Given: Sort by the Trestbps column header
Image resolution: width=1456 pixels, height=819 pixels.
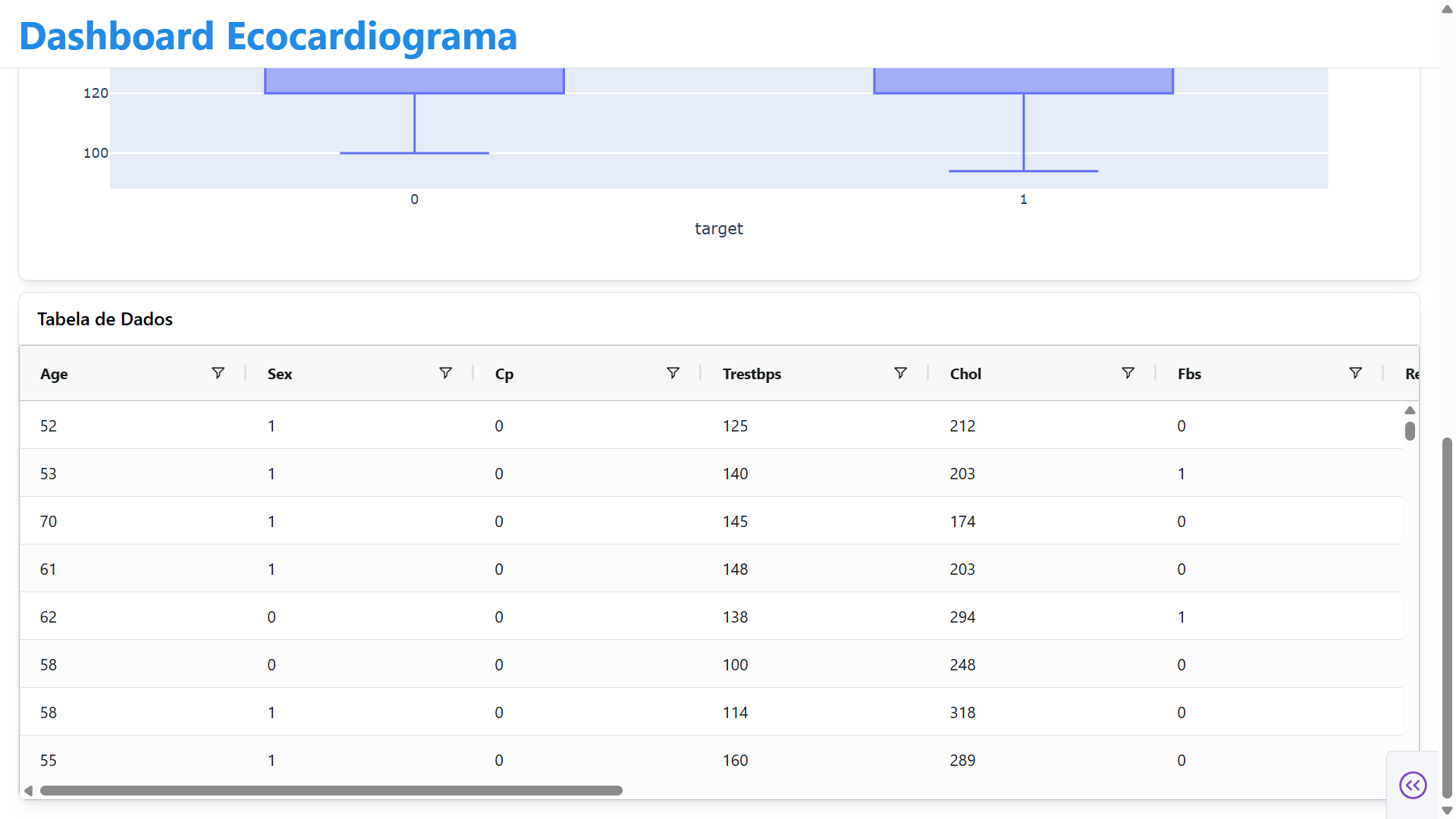Looking at the screenshot, I should 752,374.
